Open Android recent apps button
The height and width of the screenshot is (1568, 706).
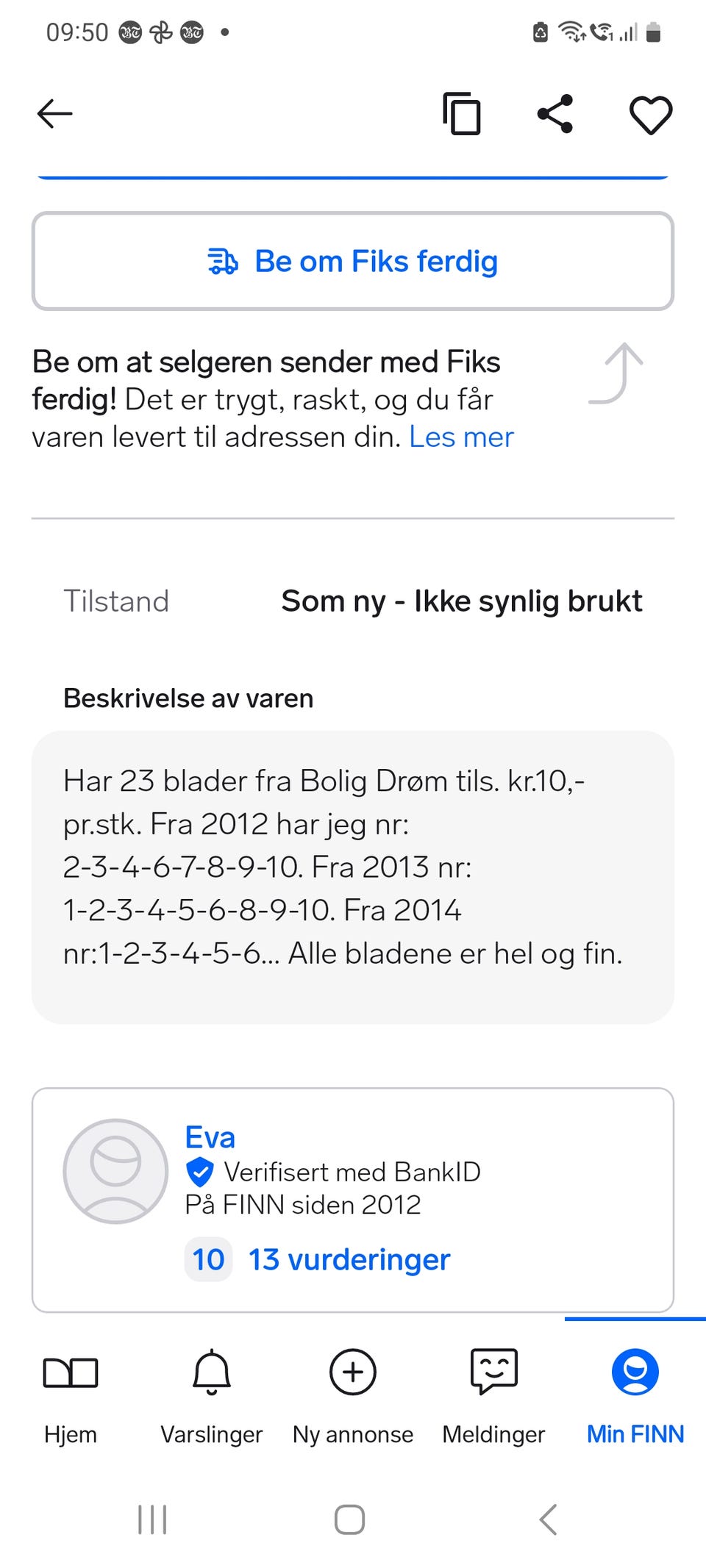point(153,1519)
